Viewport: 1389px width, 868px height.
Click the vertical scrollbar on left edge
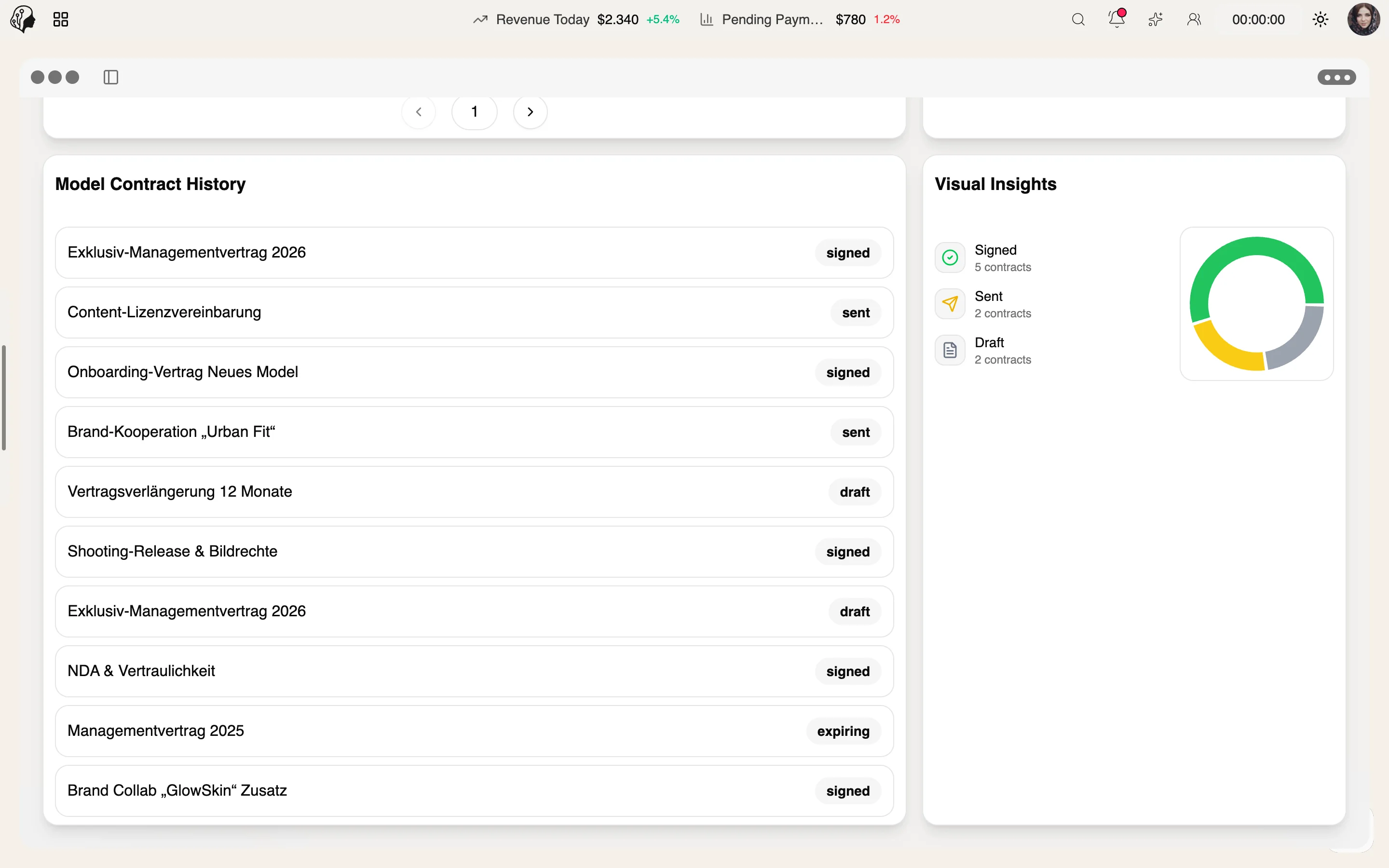tap(4, 397)
